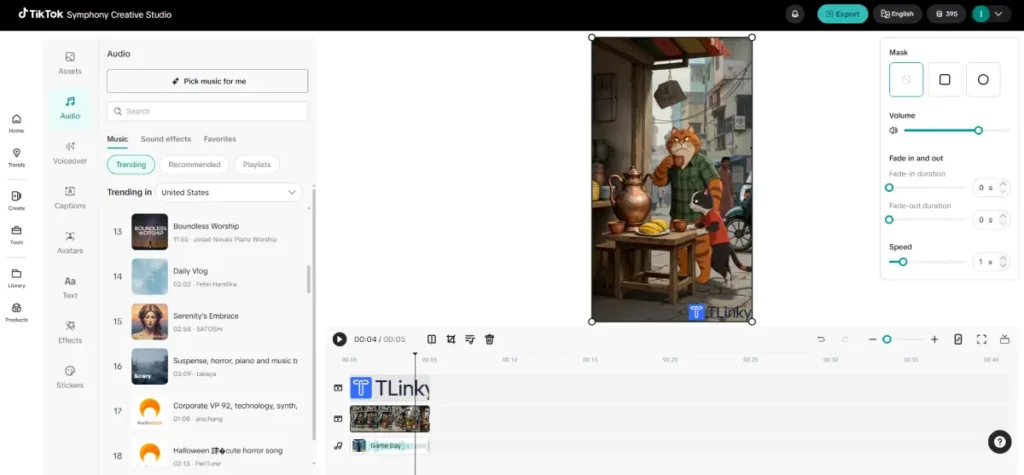Select the TLinky clip on timeline

click(389, 388)
